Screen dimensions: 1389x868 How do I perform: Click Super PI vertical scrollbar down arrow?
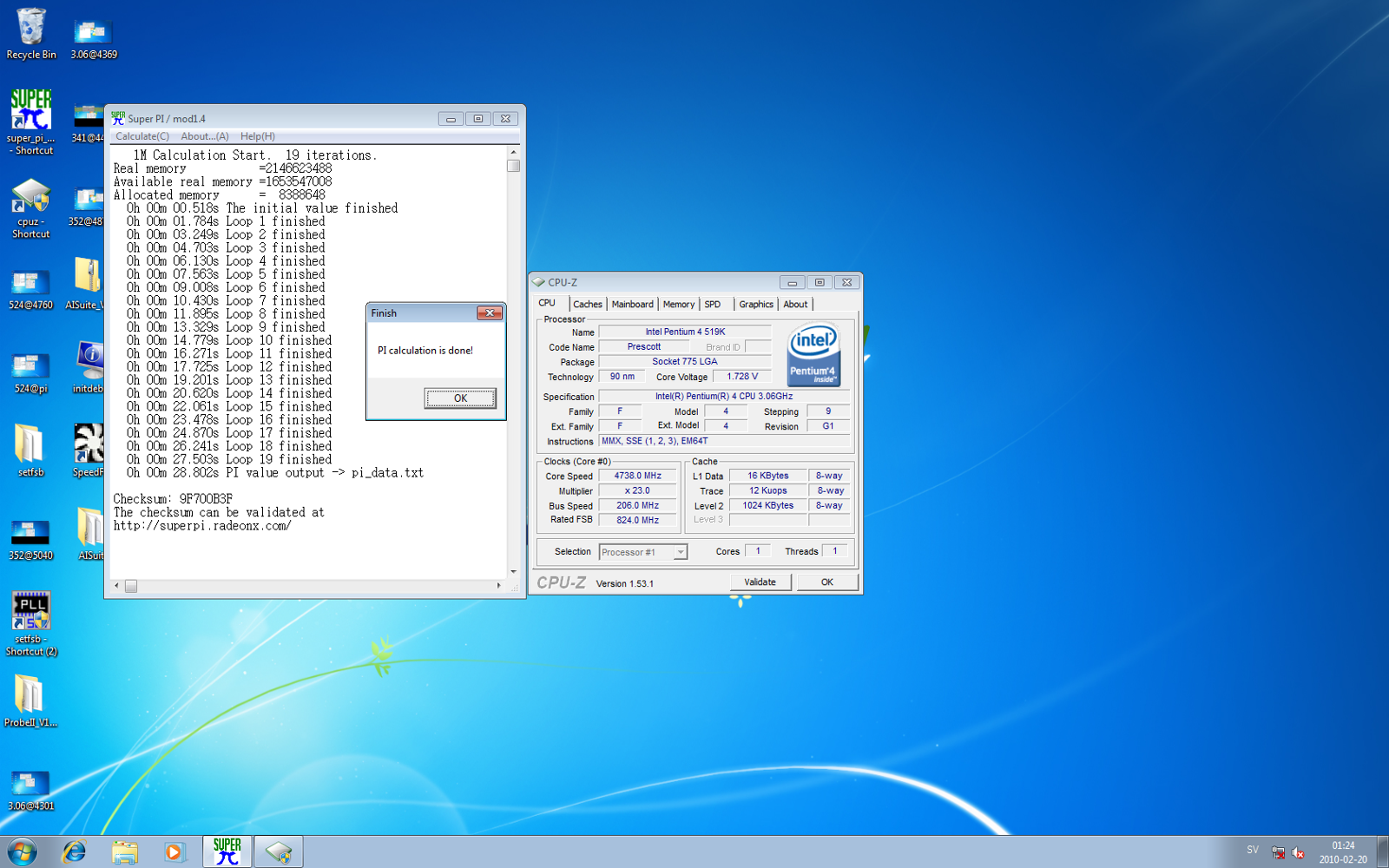[513, 571]
